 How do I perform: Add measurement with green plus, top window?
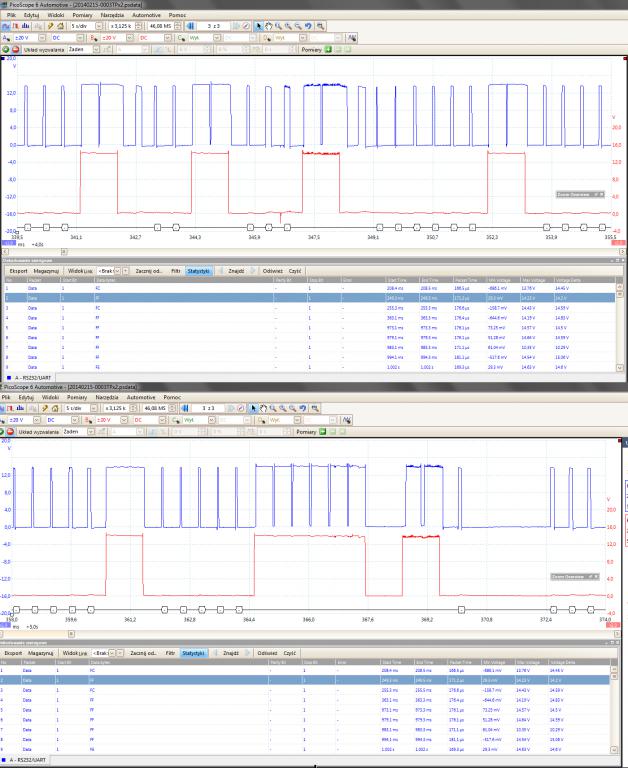pyautogui.click(x=328, y=49)
